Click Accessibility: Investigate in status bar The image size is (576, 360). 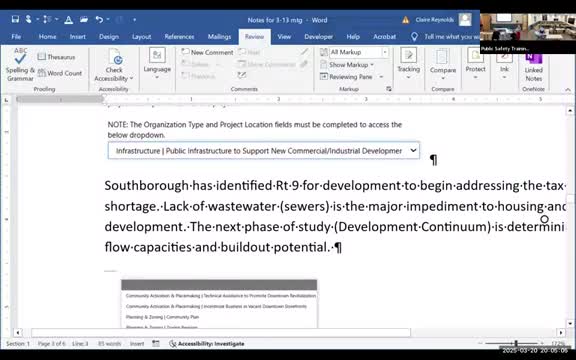tap(207, 344)
